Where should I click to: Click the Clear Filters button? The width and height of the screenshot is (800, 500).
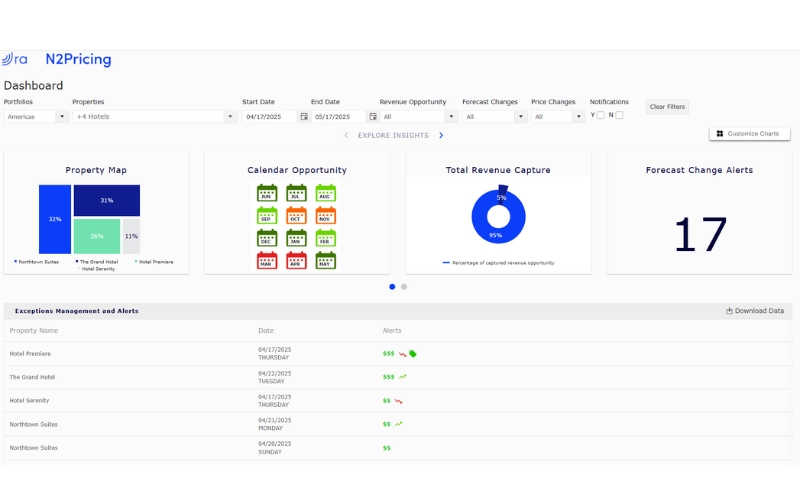tap(667, 107)
